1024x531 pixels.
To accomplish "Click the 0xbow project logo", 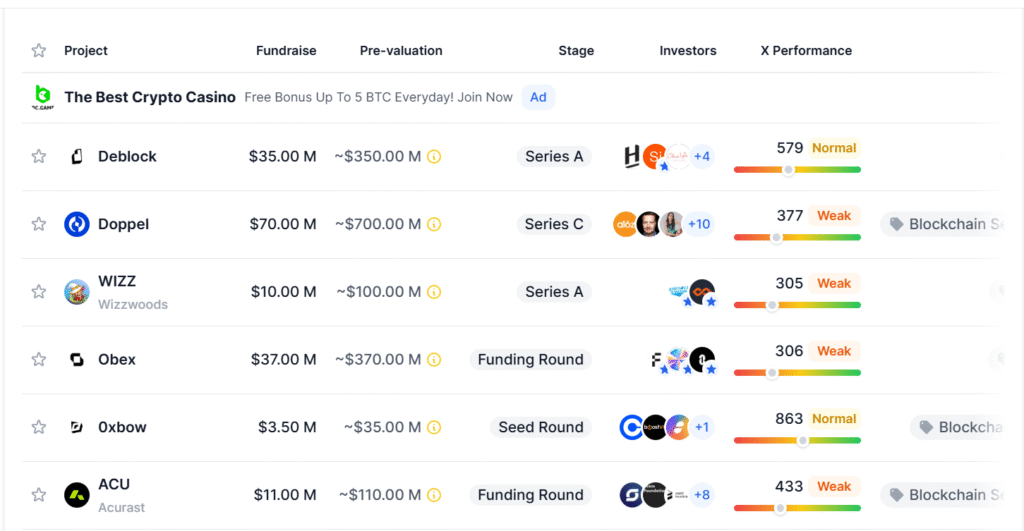I will click(x=77, y=427).
